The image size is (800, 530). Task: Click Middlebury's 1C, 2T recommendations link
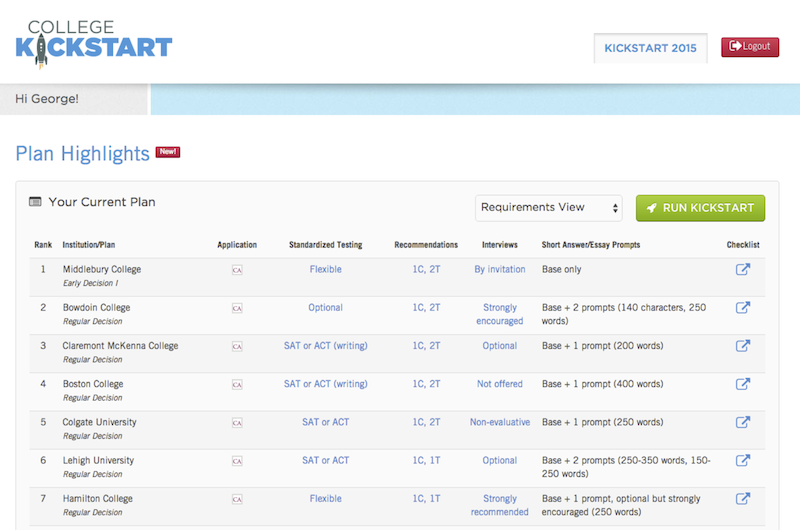(x=427, y=269)
